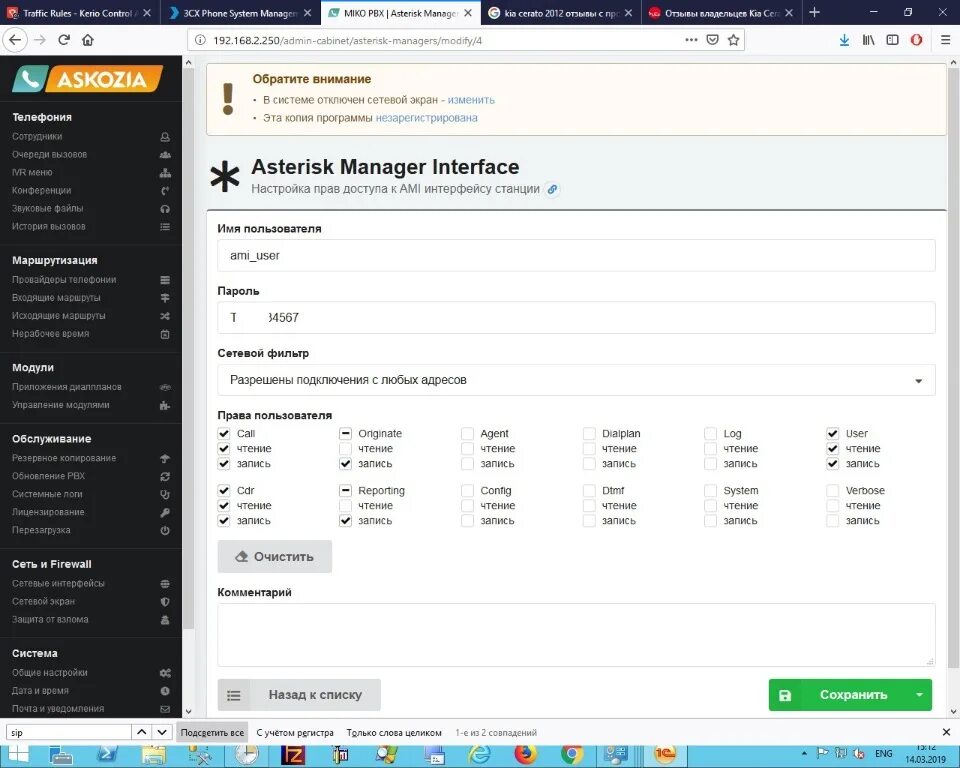Enable the Agent permission checkbox
Viewport: 960px width, 768px height.
(467, 434)
